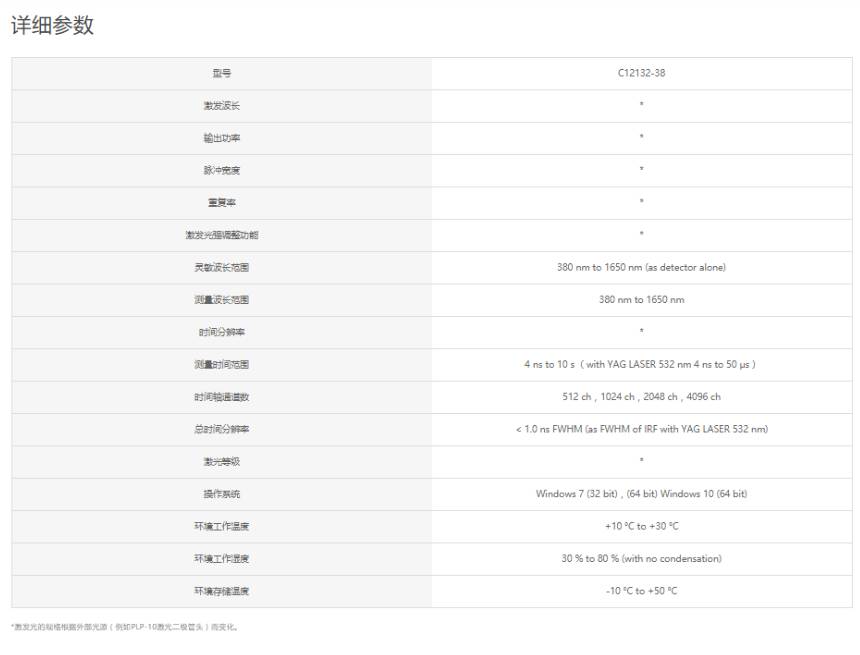Click the 测量波长范围 row label
This screenshot has height=655, width=860.
click(x=222, y=300)
